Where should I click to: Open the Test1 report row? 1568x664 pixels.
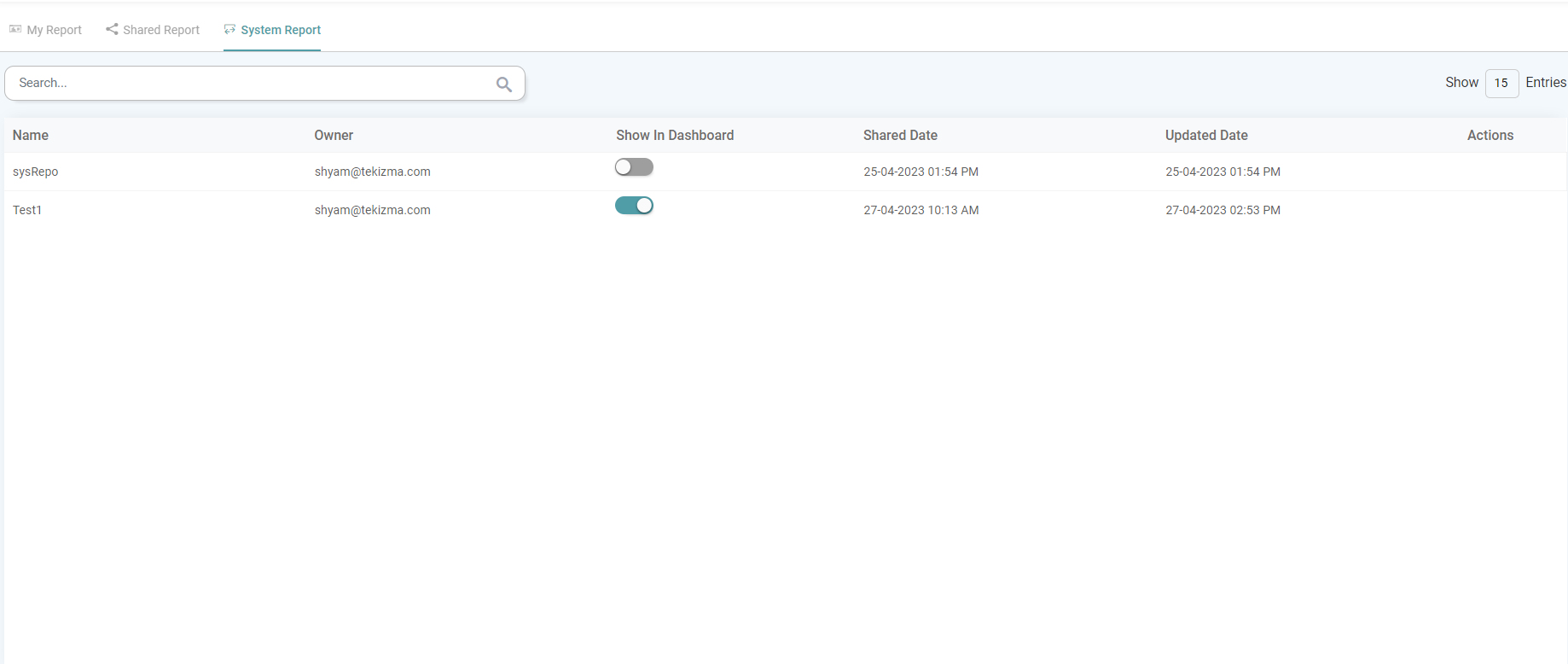pos(27,210)
